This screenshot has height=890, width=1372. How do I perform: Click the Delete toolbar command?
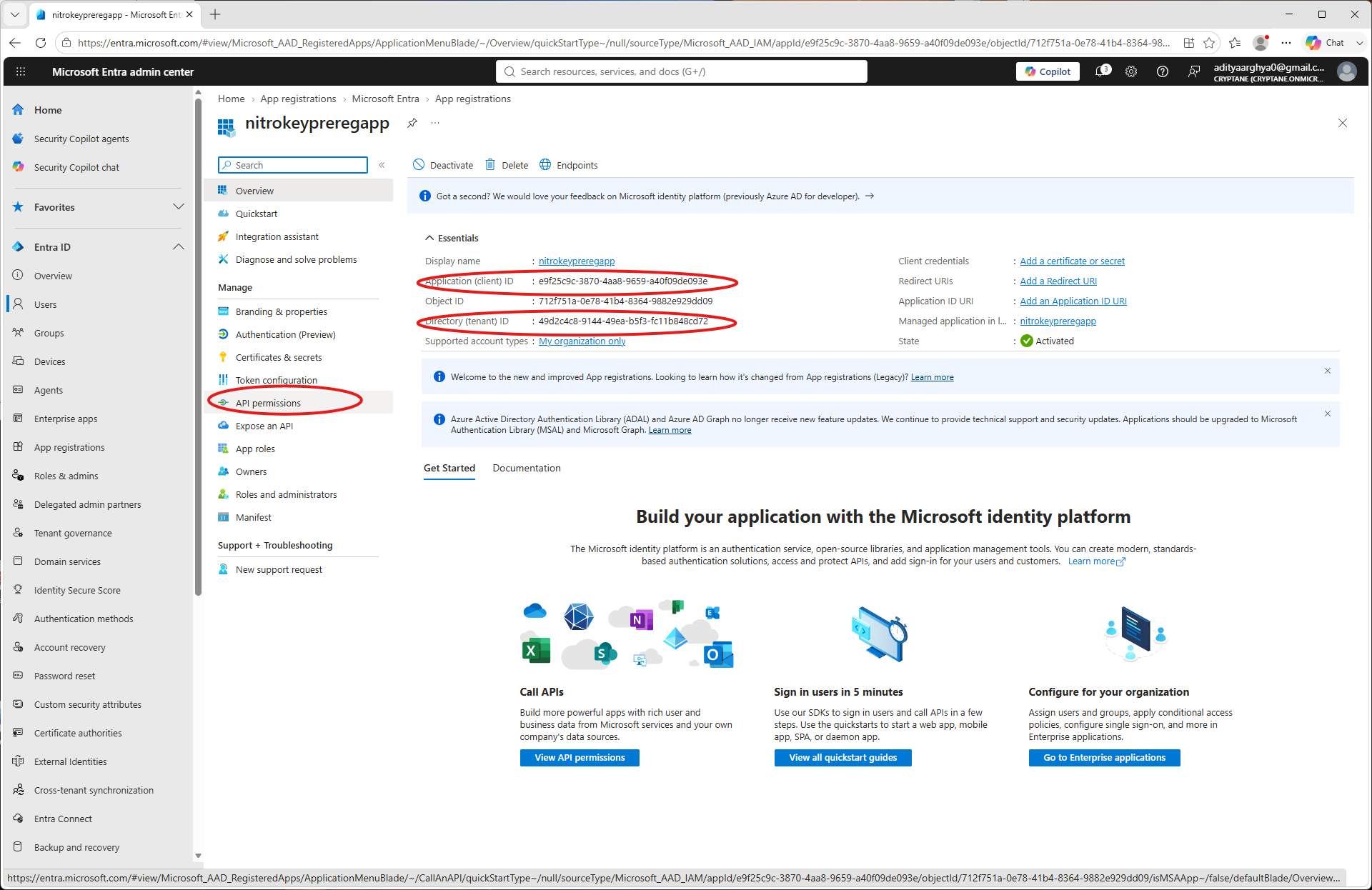pyautogui.click(x=507, y=165)
